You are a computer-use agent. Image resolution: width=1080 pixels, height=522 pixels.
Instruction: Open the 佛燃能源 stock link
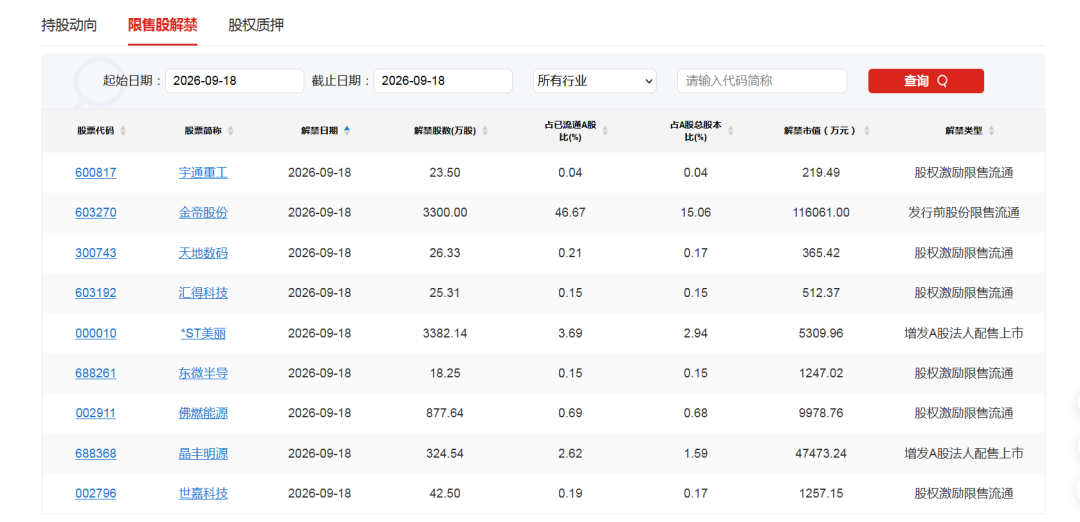pyautogui.click(x=203, y=414)
